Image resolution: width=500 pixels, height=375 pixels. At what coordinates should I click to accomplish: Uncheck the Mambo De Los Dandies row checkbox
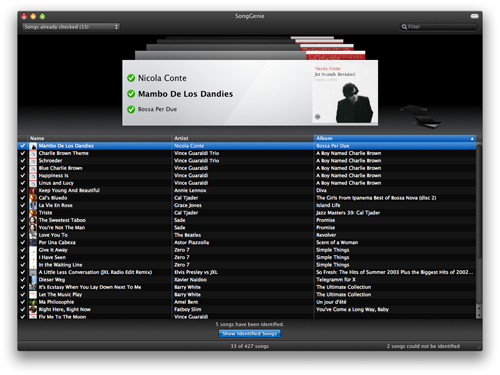(23, 146)
